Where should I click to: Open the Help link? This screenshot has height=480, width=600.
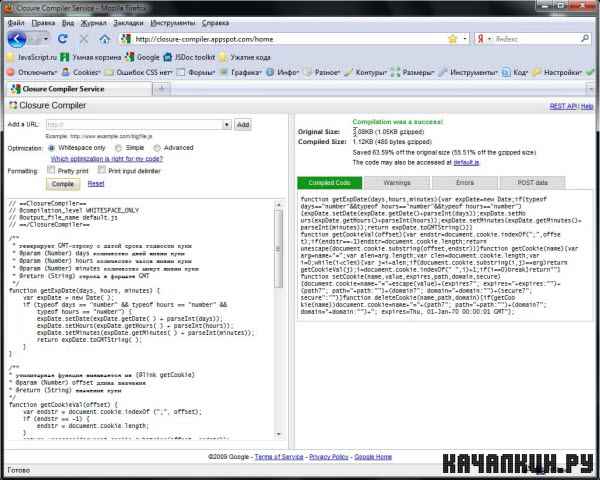pos(587,106)
